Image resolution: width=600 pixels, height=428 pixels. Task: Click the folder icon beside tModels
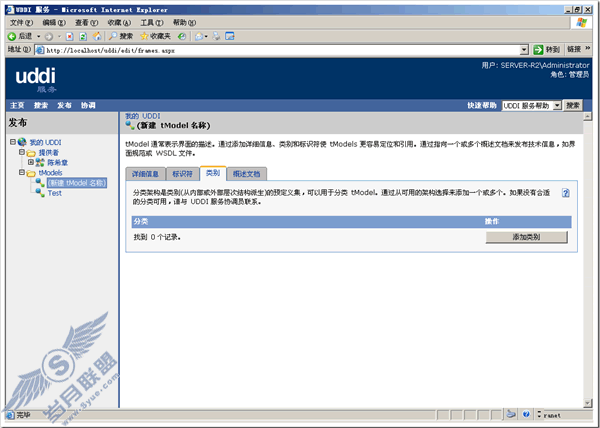pos(31,173)
